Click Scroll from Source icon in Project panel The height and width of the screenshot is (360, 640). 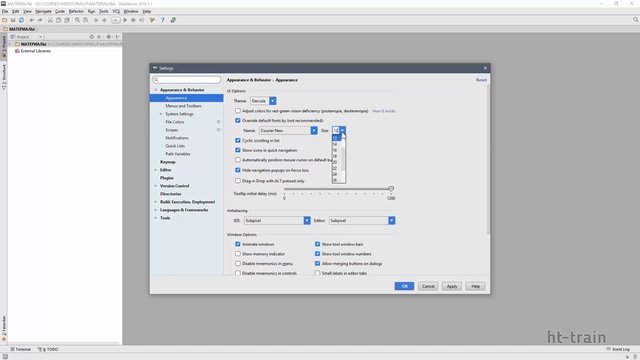tap(91, 37)
